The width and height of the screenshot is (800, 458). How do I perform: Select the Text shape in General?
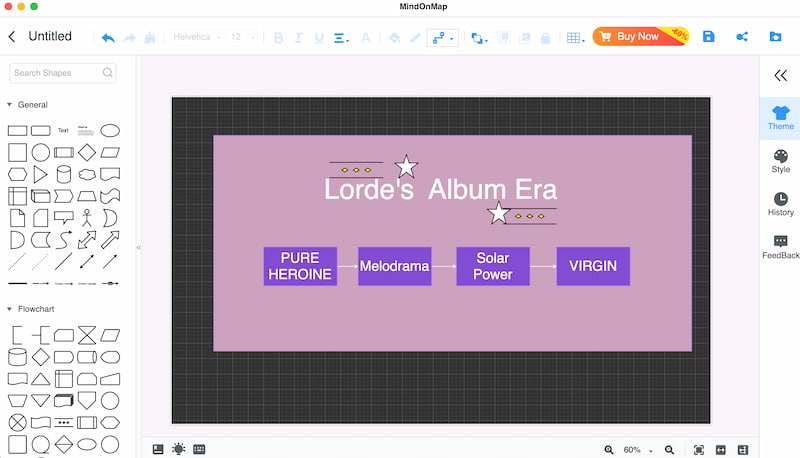click(63, 131)
